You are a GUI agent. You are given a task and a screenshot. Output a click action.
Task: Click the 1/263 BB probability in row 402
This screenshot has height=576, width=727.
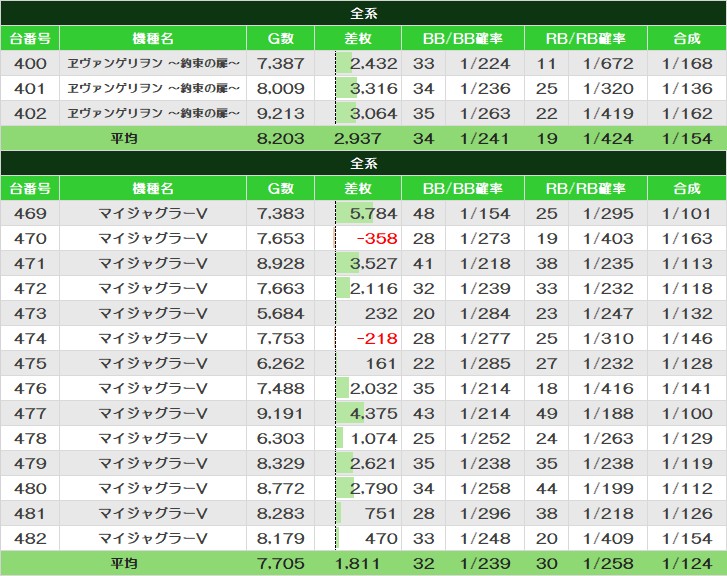click(x=485, y=114)
